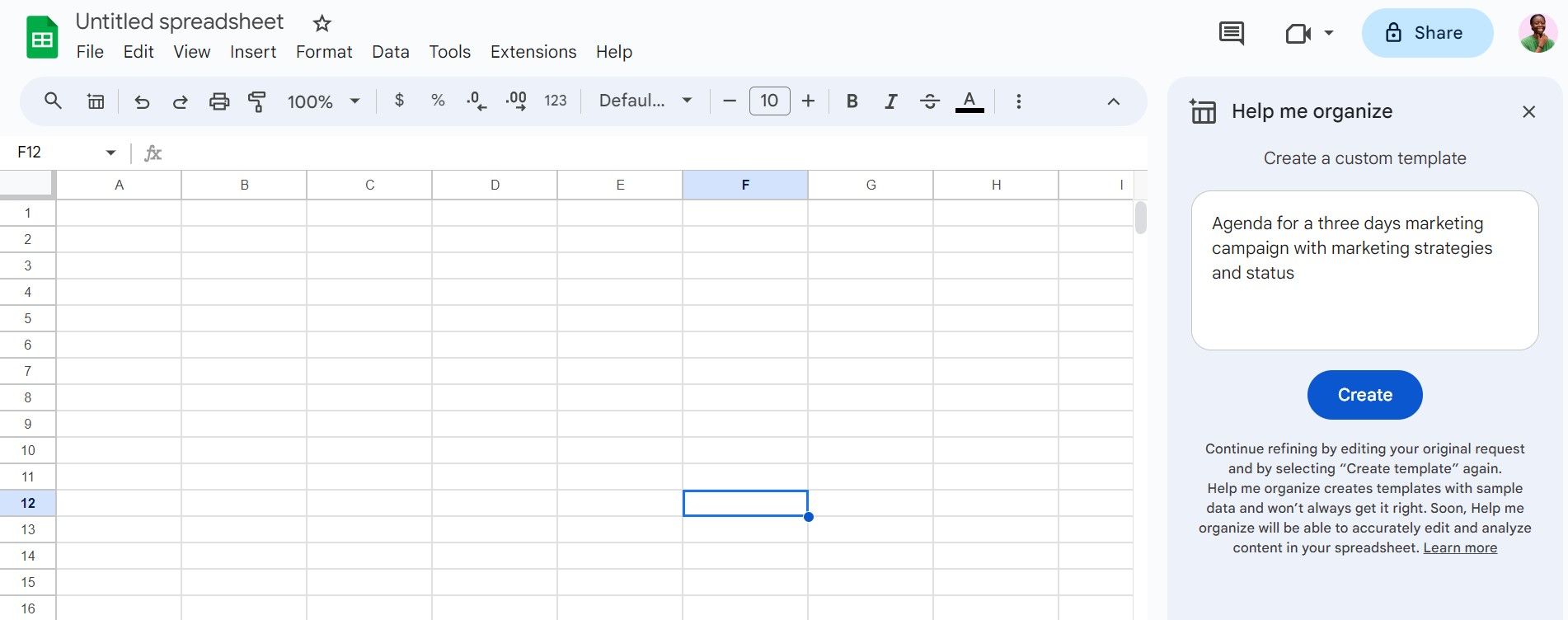Select column C header
The width and height of the screenshot is (1568, 620).
click(x=369, y=185)
